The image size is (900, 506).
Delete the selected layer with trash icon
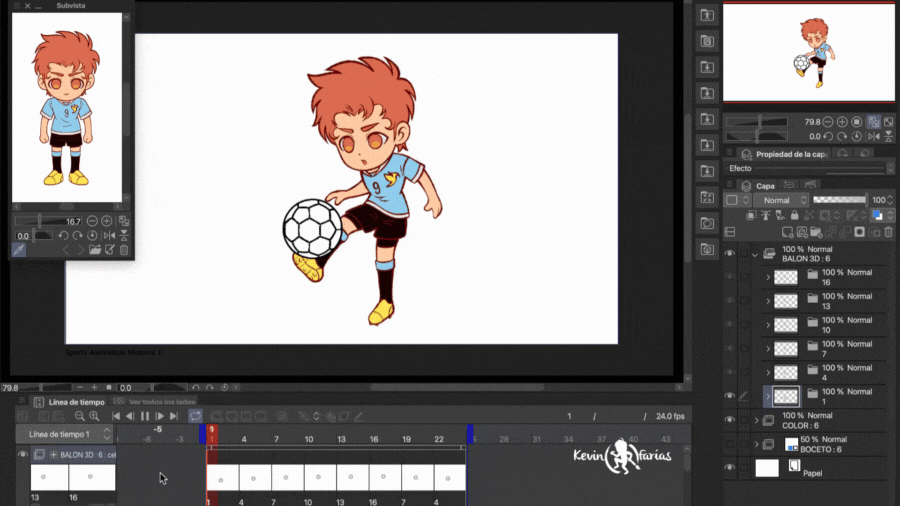pyautogui.click(x=889, y=232)
